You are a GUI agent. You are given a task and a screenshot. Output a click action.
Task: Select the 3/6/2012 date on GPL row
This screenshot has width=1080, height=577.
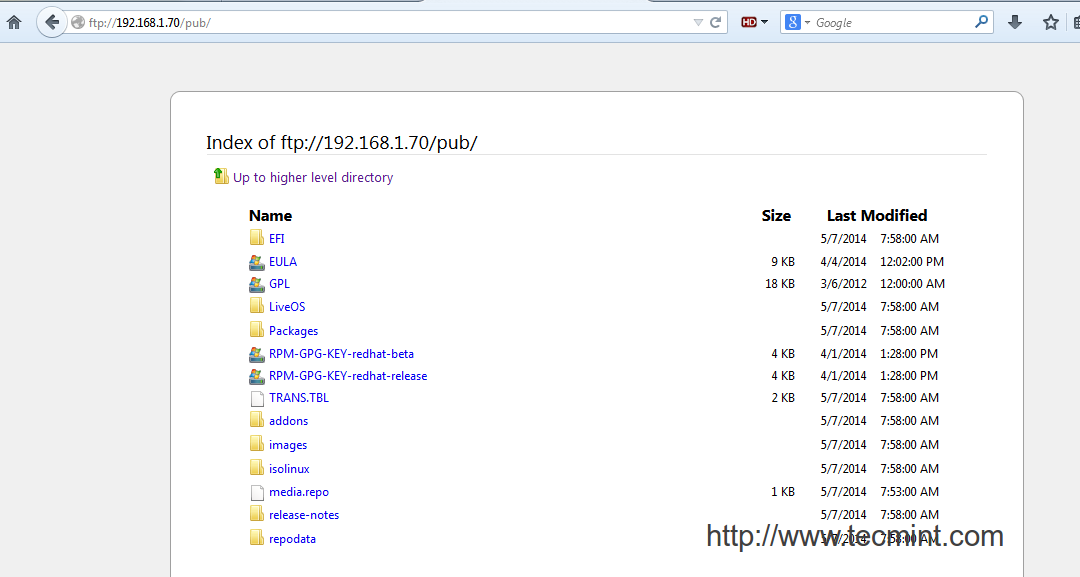843,284
